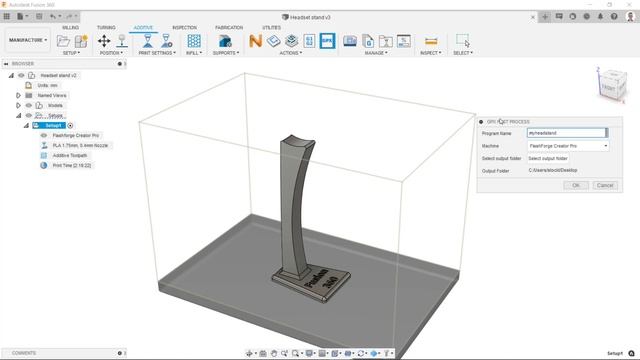Click the Move components arrows icon

point(104,41)
